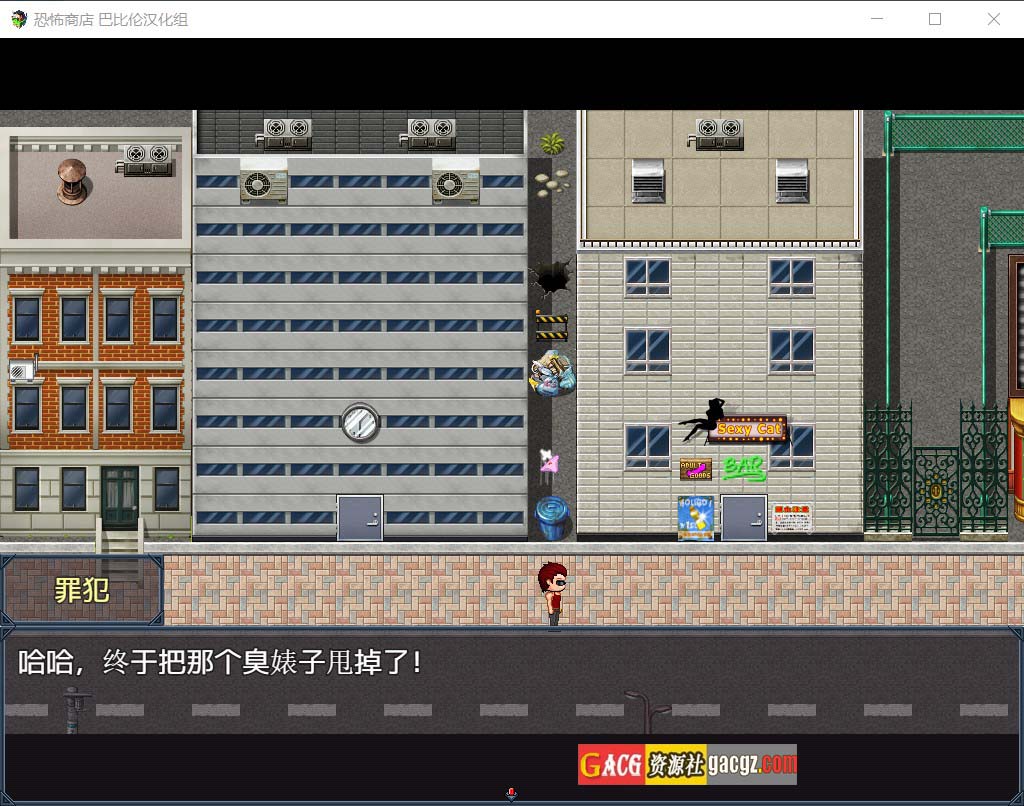Click the pink sparkling item in the alley
The image size is (1024, 806).
point(548,462)
